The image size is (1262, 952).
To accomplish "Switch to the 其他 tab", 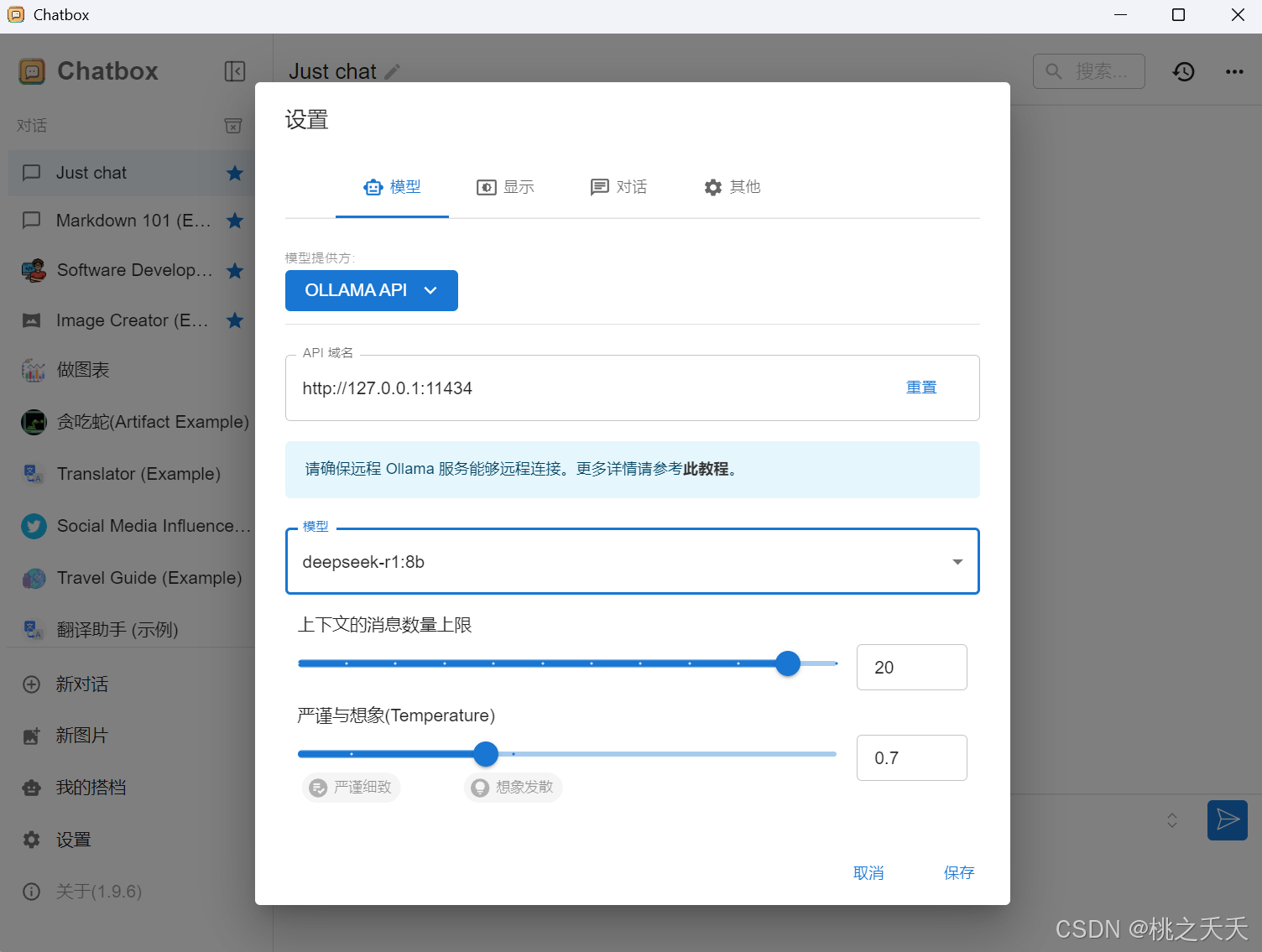I will [x=732, y=187].
